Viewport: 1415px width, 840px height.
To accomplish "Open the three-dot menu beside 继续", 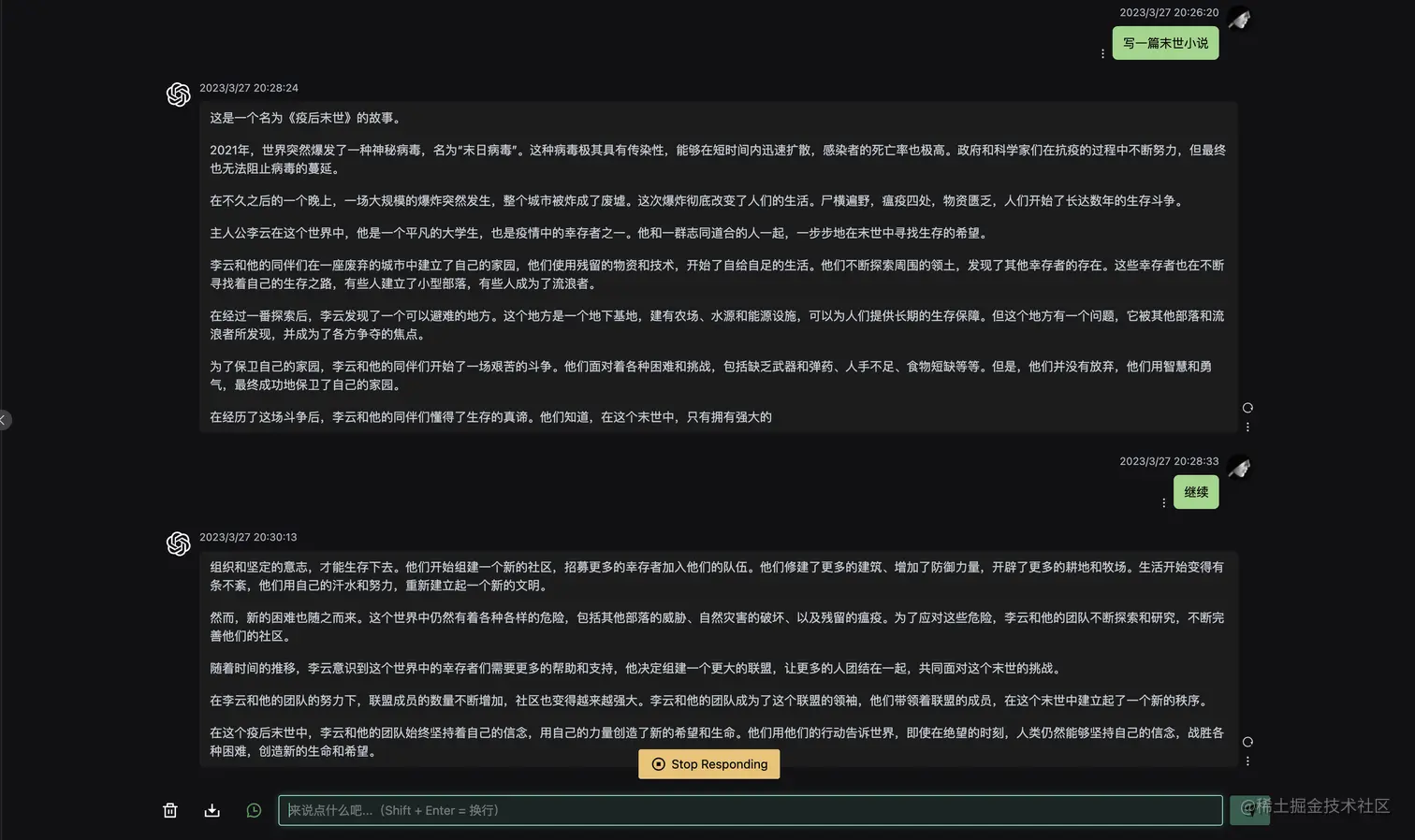I will point(1163,502).
